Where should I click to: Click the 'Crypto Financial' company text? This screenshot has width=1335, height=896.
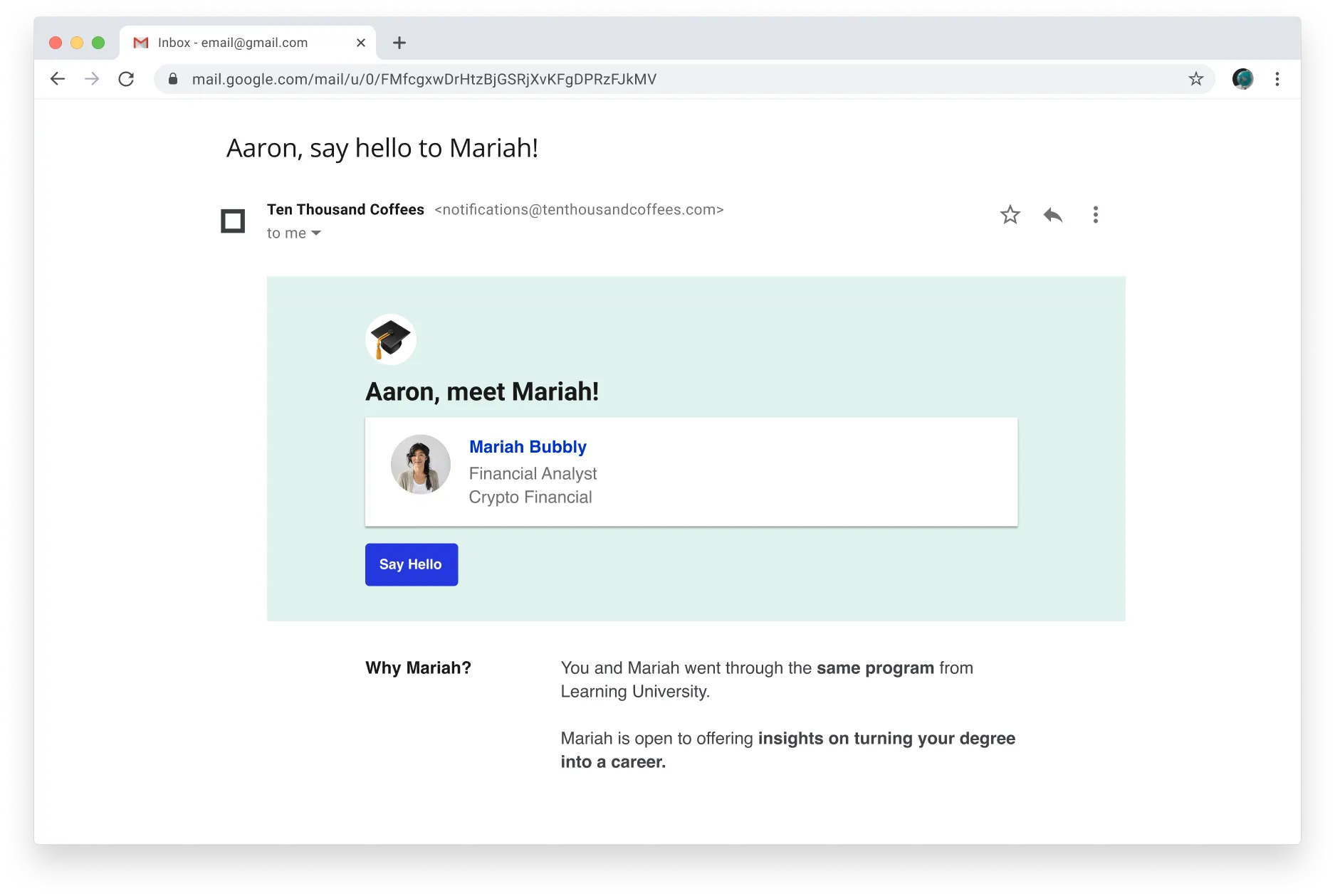tap(530, 497)
